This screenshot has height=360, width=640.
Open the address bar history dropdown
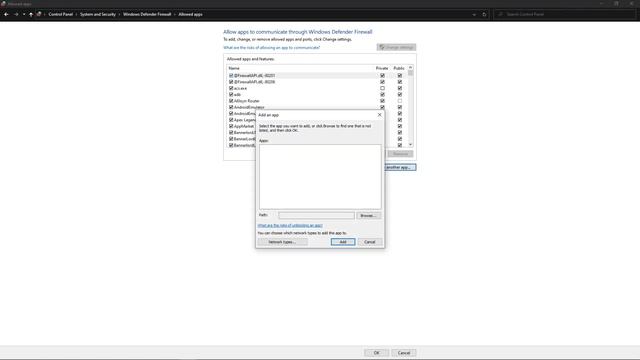click(x=474, y=14)
